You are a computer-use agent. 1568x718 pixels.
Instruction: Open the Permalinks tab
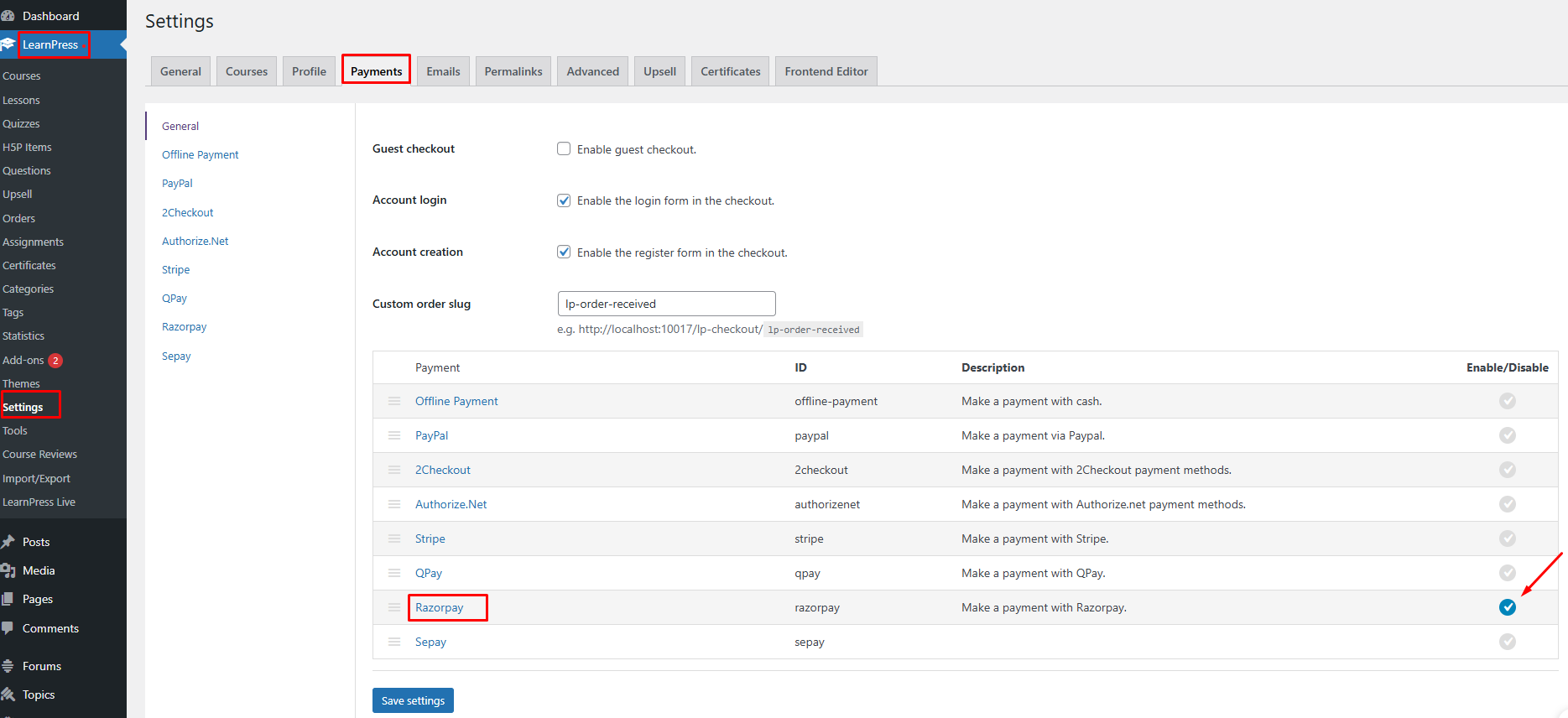coord(513,71)
